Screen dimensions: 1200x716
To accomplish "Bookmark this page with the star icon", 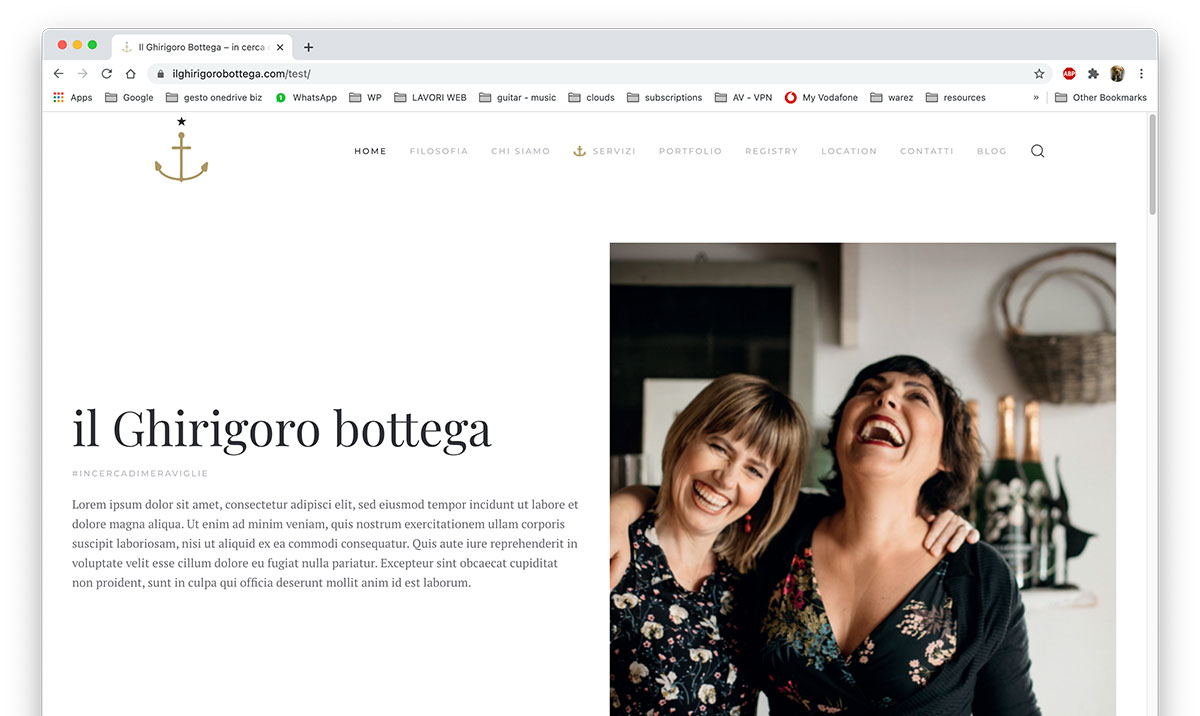I will click(x=1039, y=74).
